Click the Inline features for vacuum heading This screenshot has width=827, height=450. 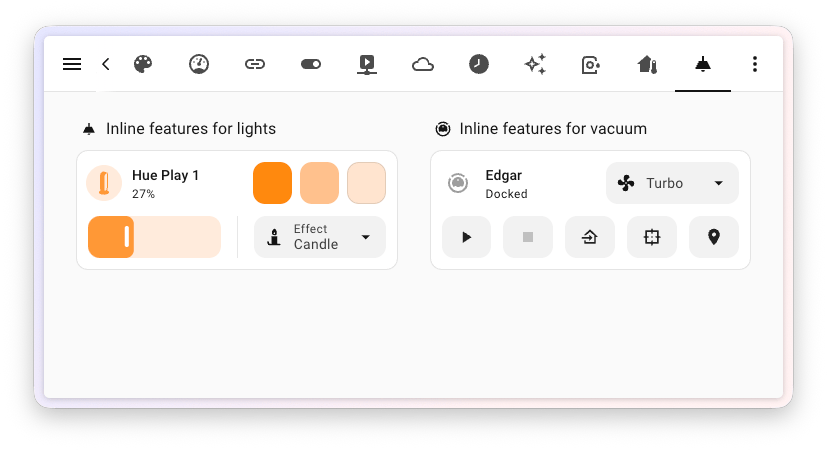point(553,129)
